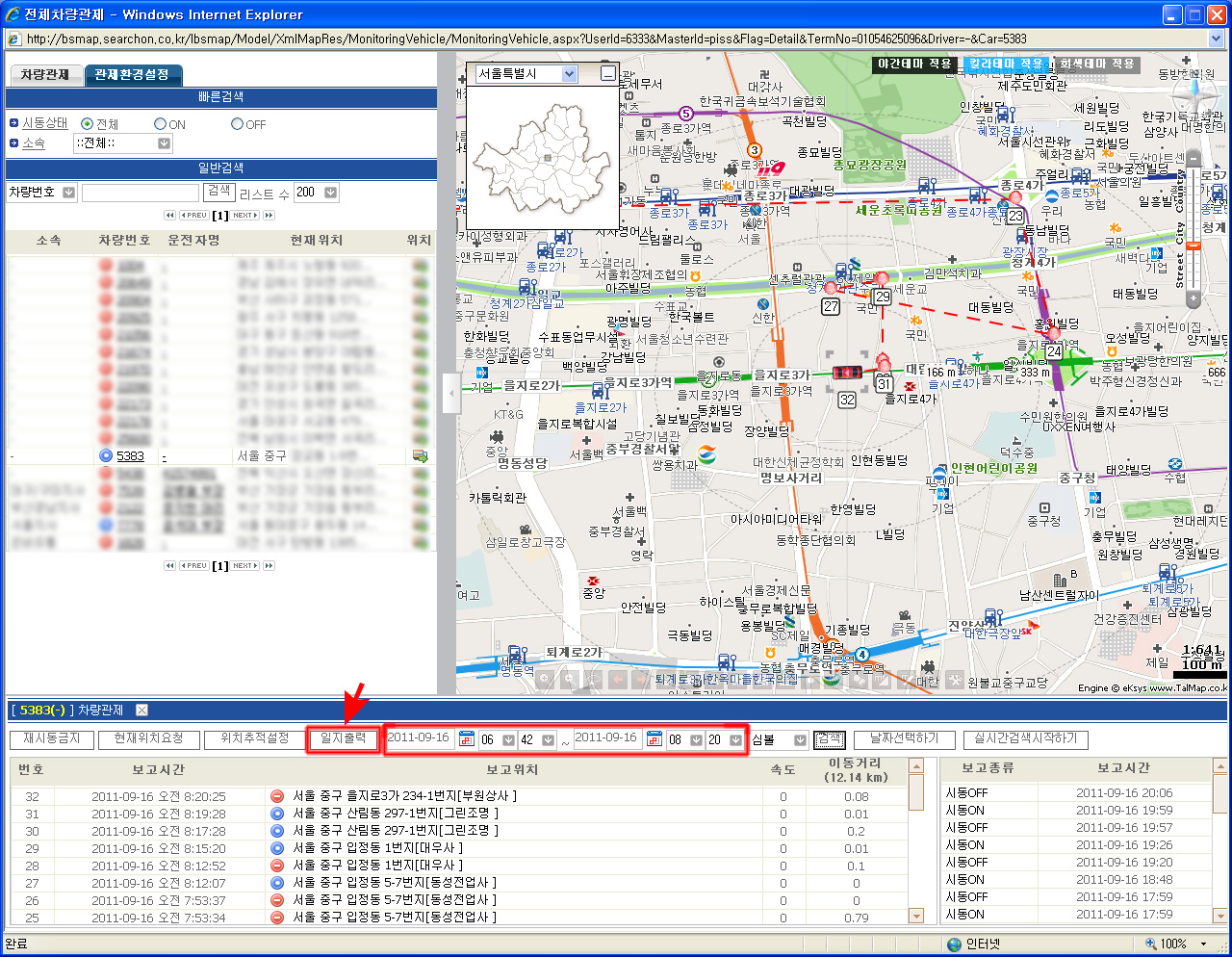Viewport: 1232px width, 957px height.
Task: Select the ON ignition status radio
Action: [x=161, y=124]
